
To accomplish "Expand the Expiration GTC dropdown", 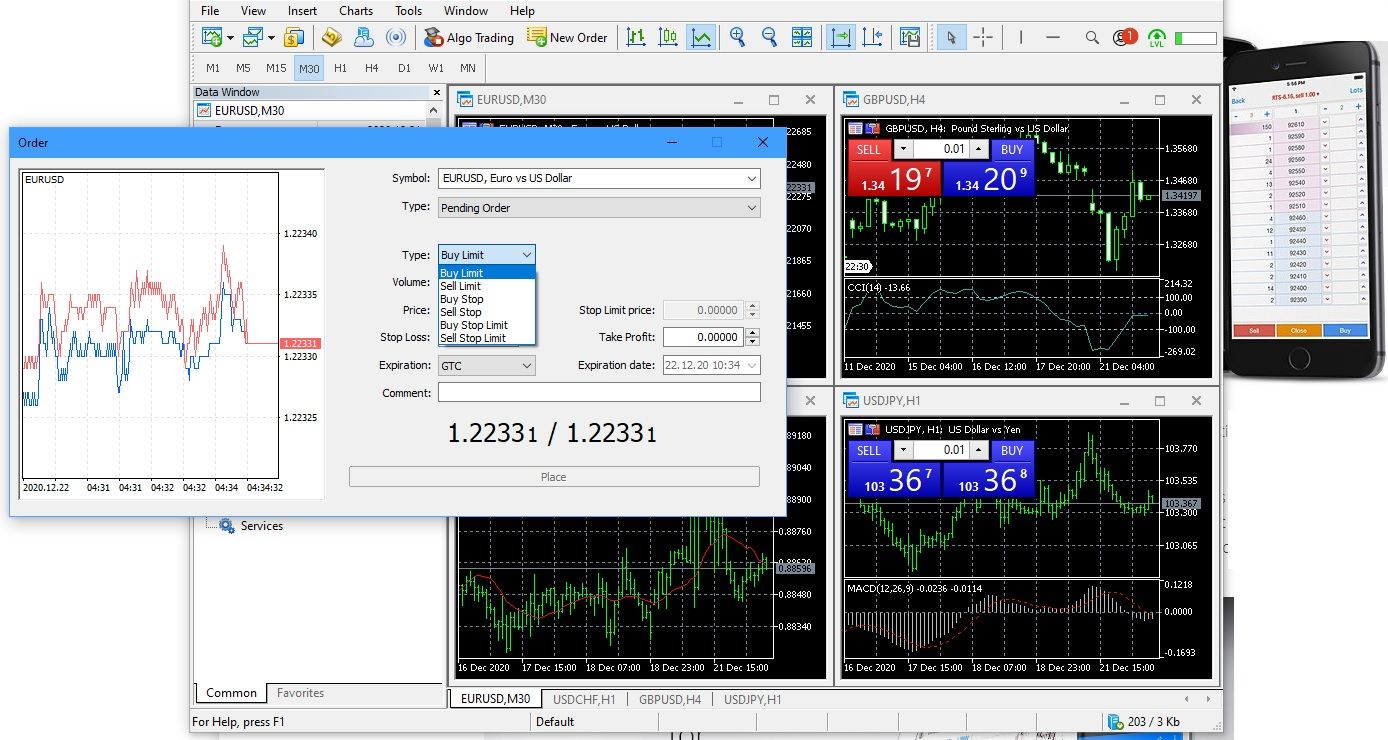I will [x=487, y=366].
